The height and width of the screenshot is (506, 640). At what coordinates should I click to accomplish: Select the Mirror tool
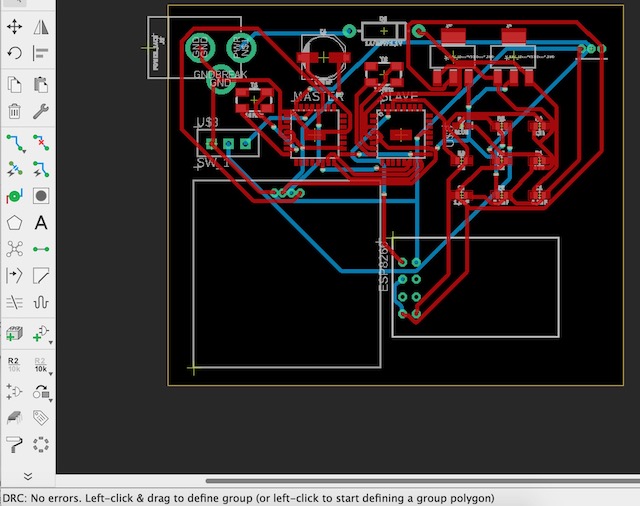coord(41,27)
